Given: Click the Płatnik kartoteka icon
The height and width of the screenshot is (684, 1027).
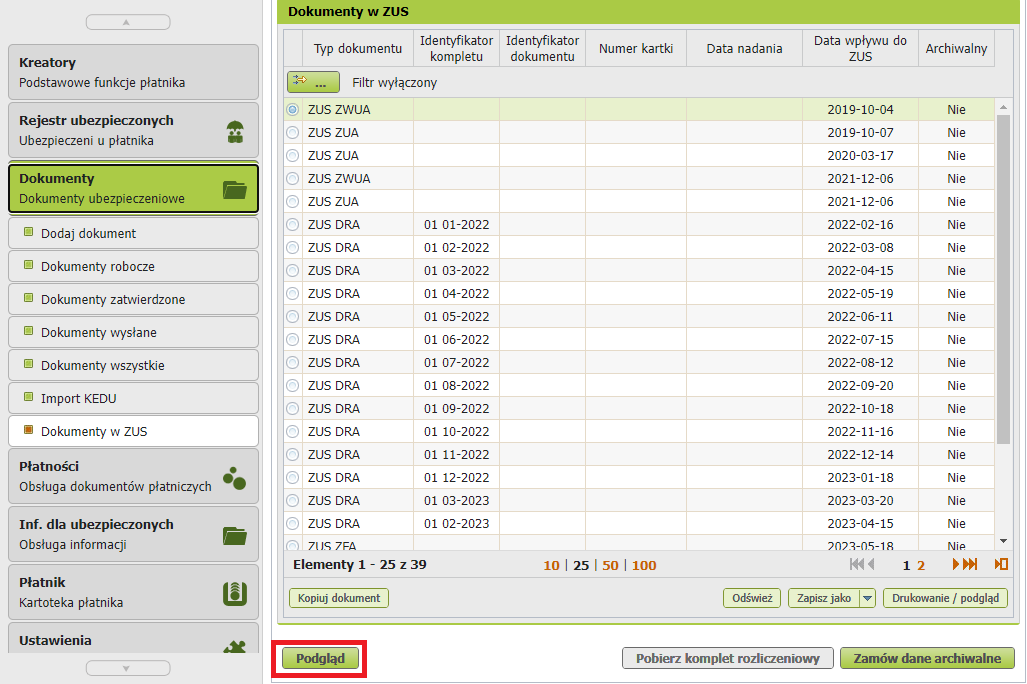Looking at the screenshot, I should tap(235, 594).
